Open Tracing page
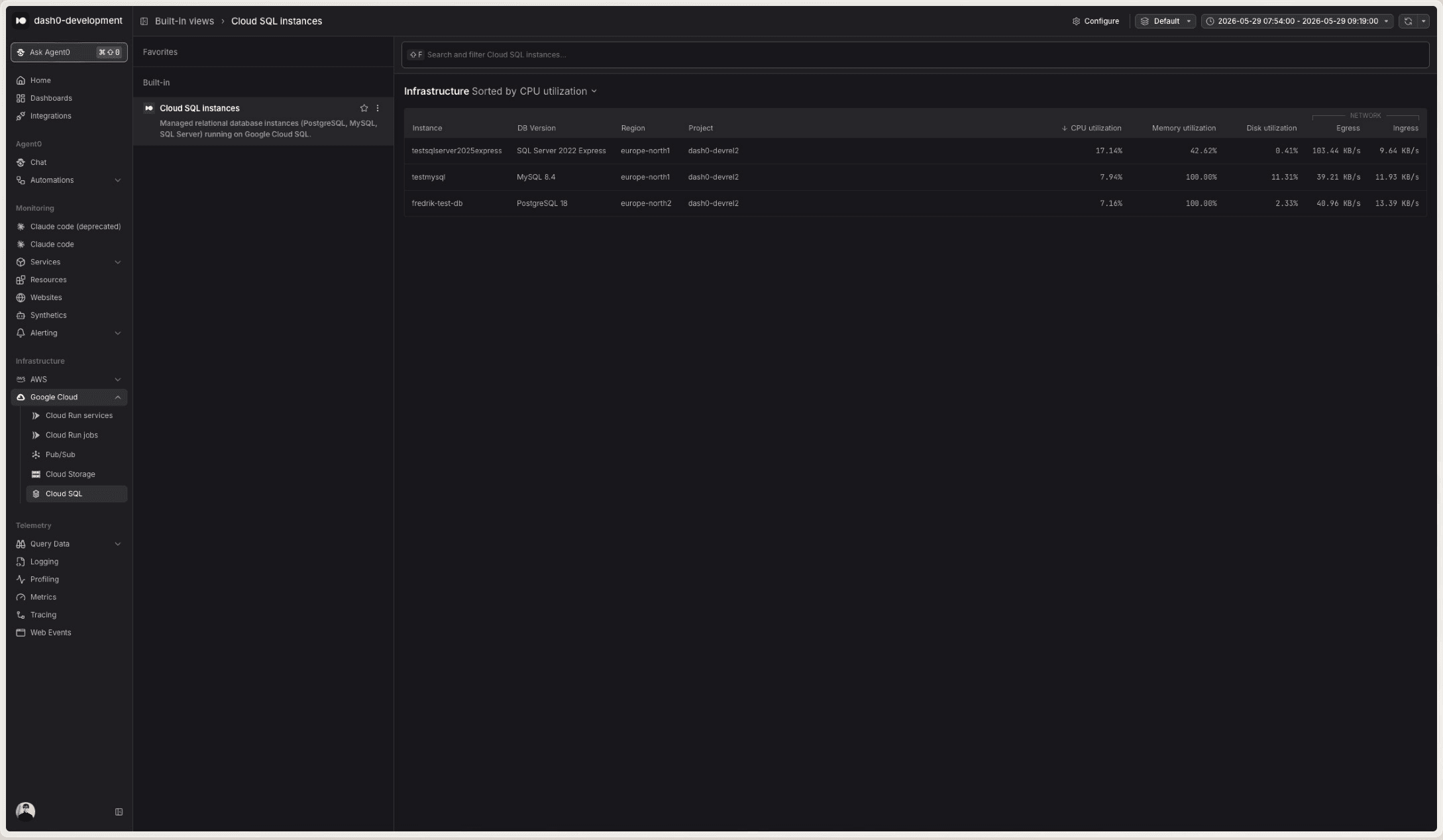1443x840 pixels. tap(69, 615)
